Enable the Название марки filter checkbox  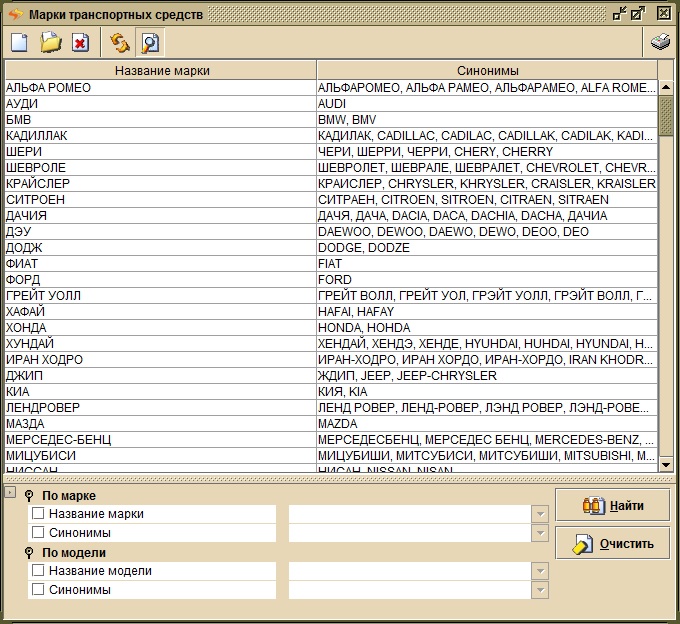(38, 513)
